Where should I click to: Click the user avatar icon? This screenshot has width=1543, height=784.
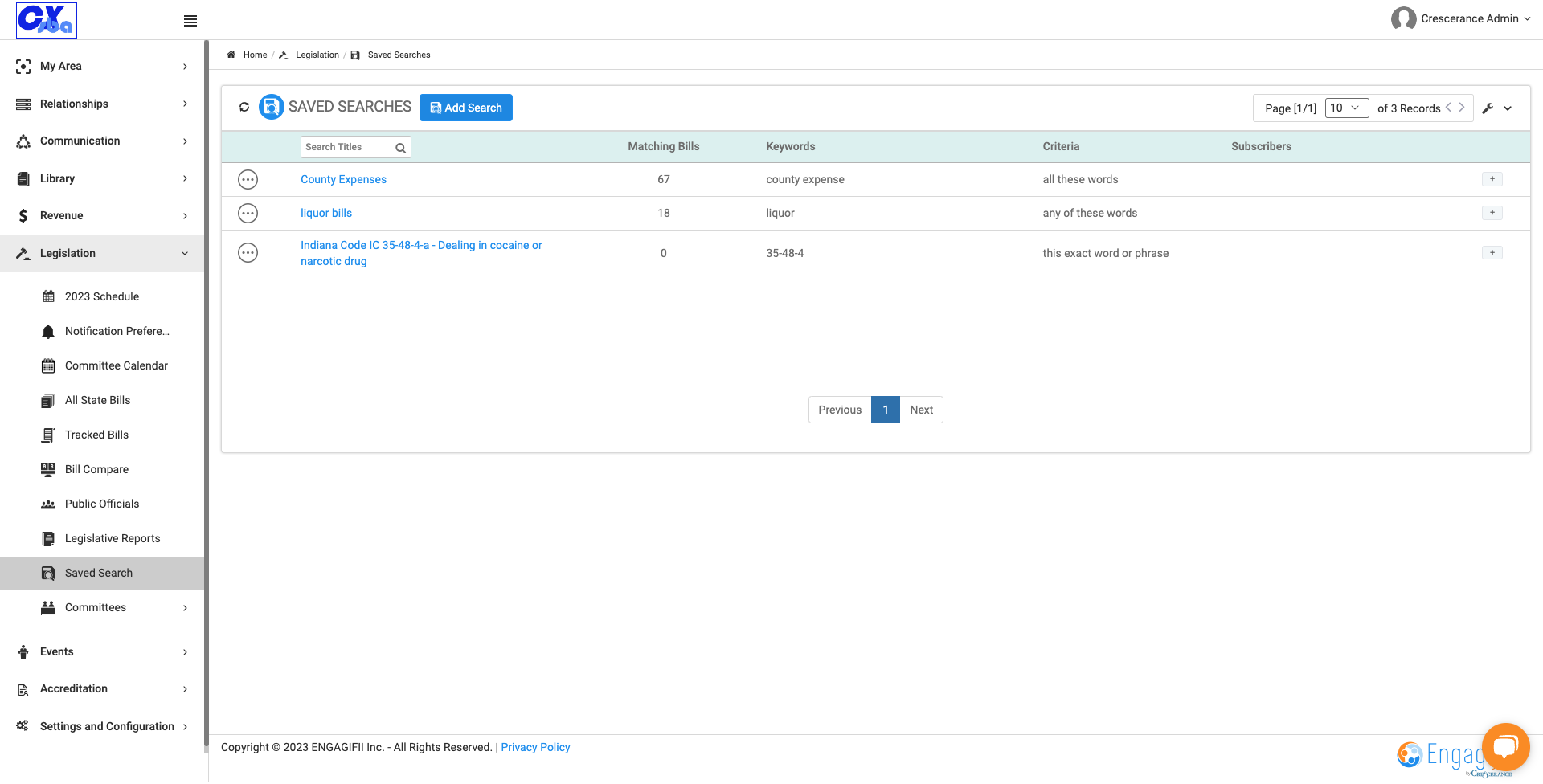click(x=1403, y=18)
